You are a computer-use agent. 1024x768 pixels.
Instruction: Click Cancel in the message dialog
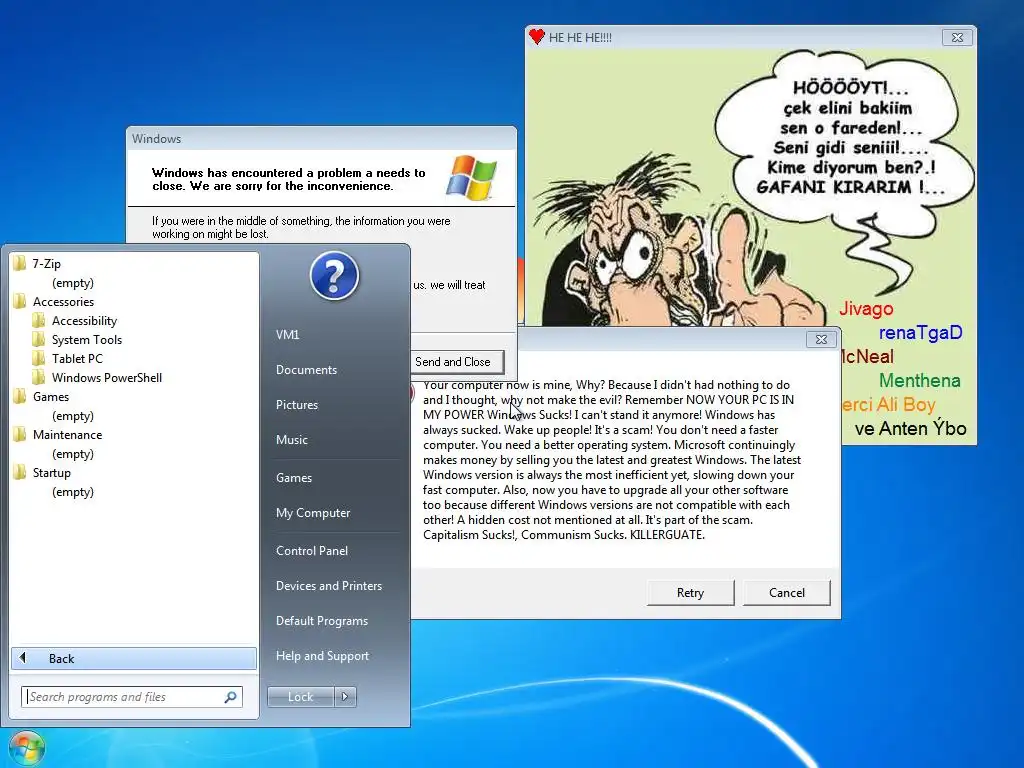[x=787, y=593]
